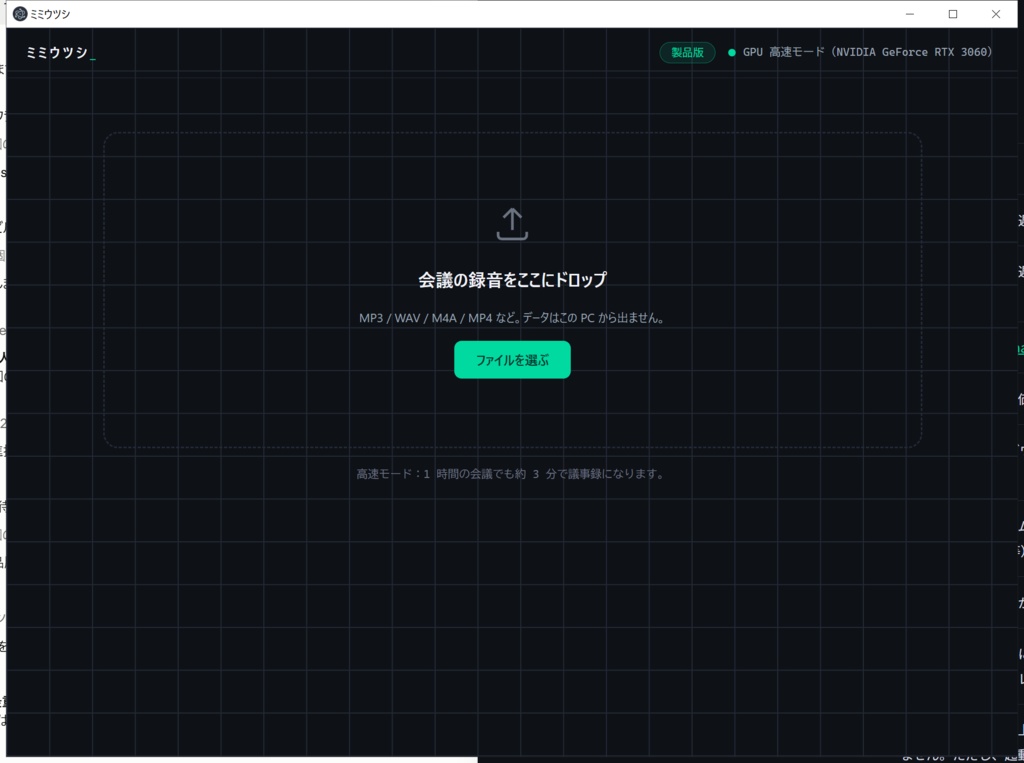Click the MP3 / WAV / M4A / MP4 format description text
1024x763 pixels.
(x=511, y=318)
